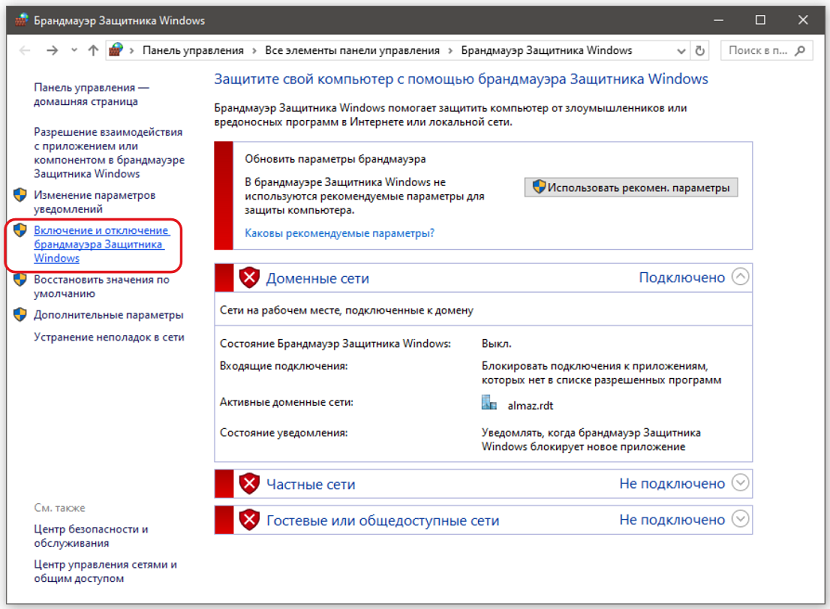Click the Forward navigation arrow
Screen dimensions: 830x609
[52, 51]
